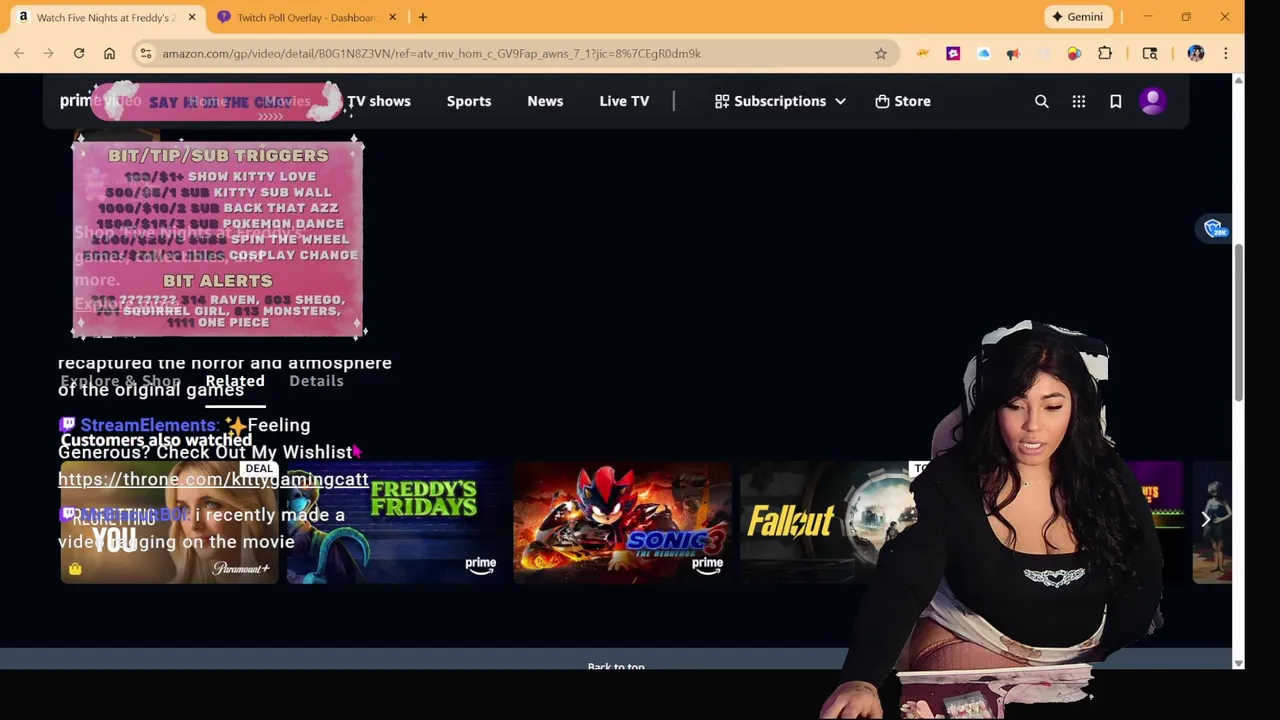Open the throne.com wishlist link
Image resolution: width=1280 pixels, height=720 pixels.
point(213,479)
